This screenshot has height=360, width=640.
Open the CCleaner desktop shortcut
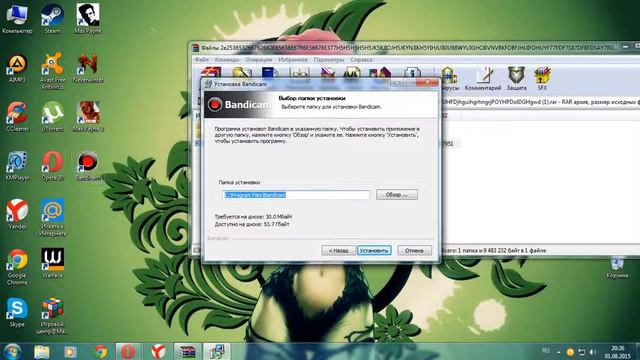tap(17, 117)
